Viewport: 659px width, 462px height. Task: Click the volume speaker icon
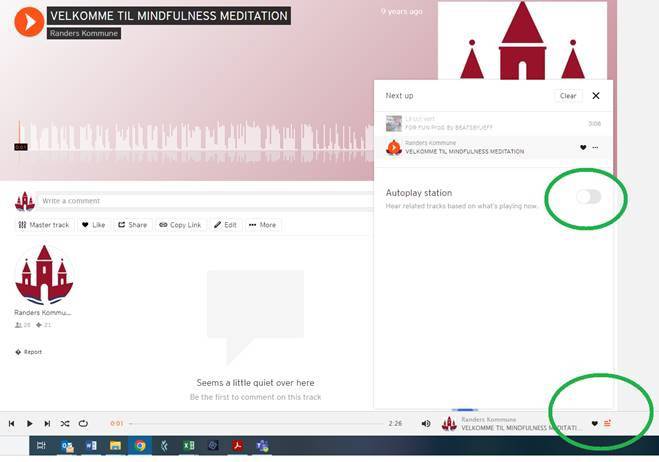(426, 424)
